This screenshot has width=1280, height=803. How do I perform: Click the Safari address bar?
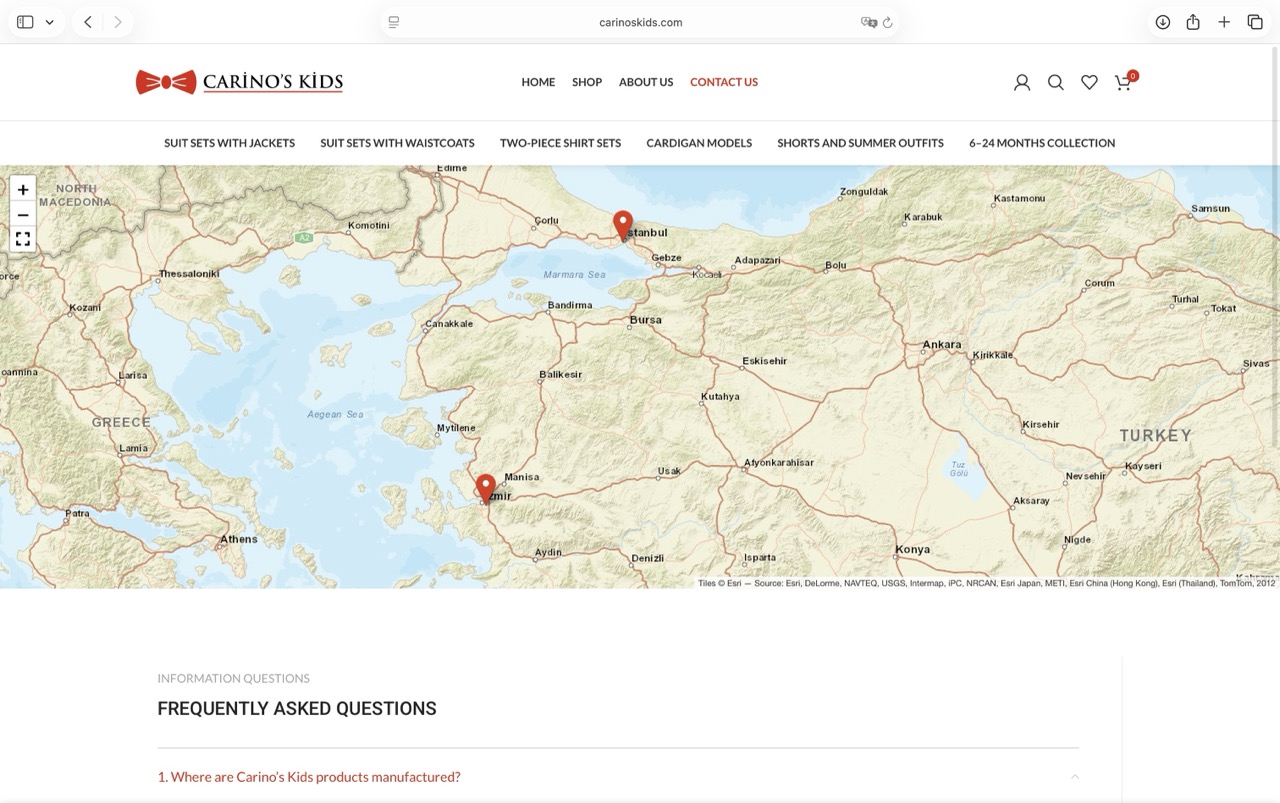click(640, 22)
